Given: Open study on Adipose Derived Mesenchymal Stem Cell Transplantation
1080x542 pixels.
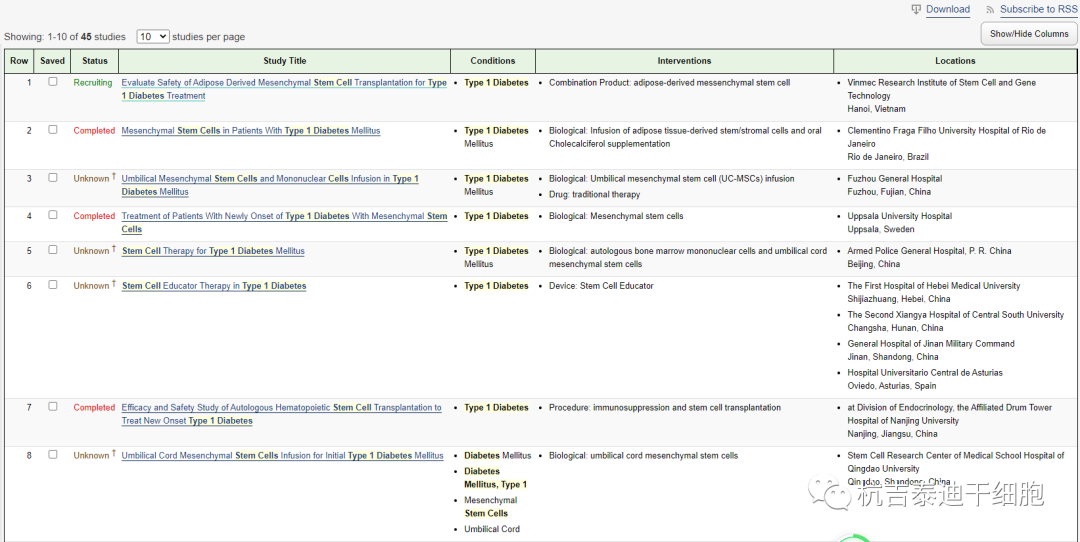Looking at the screenshot, I should (284, 90).
